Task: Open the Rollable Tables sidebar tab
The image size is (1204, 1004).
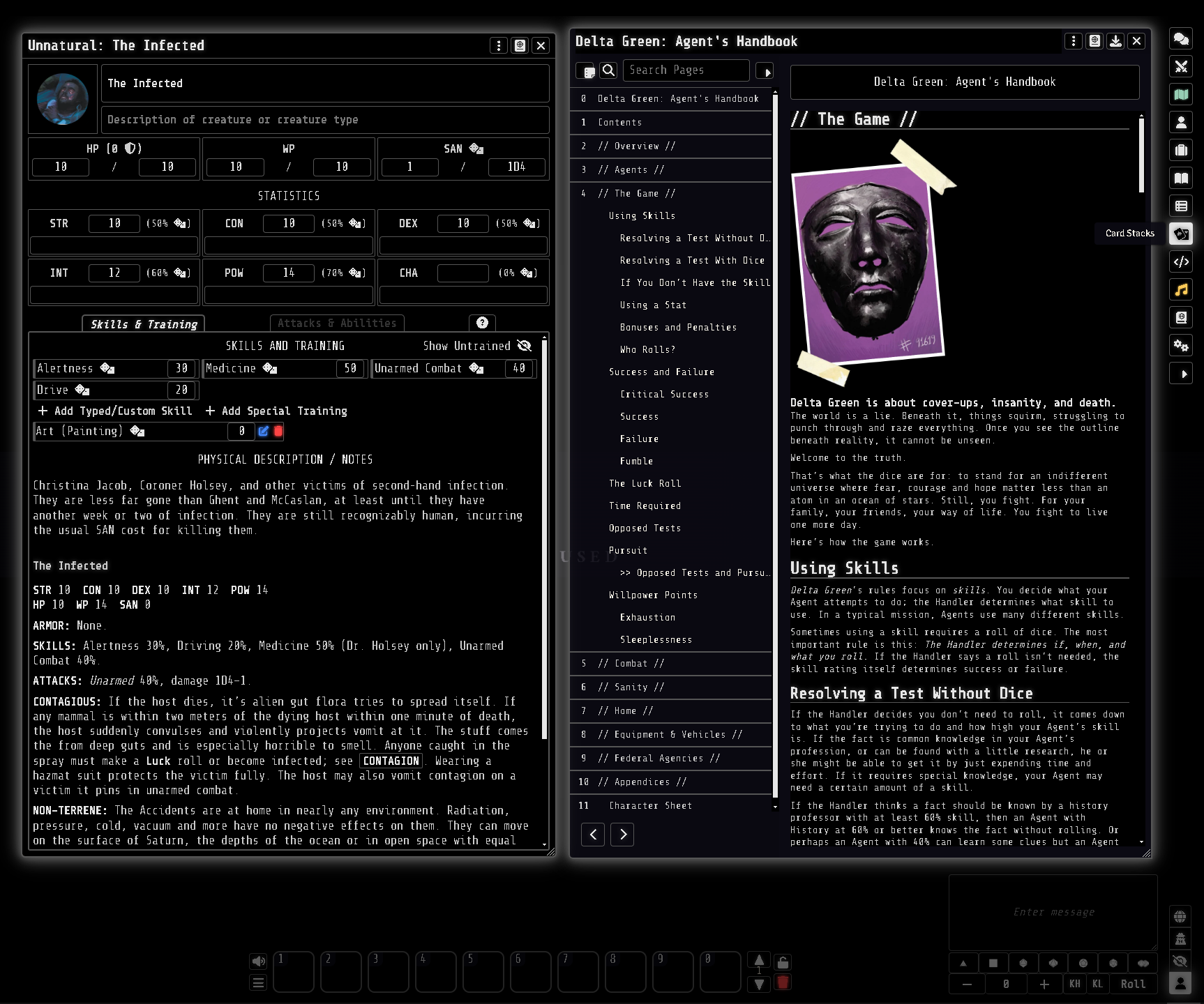Action: [1181, 206]
